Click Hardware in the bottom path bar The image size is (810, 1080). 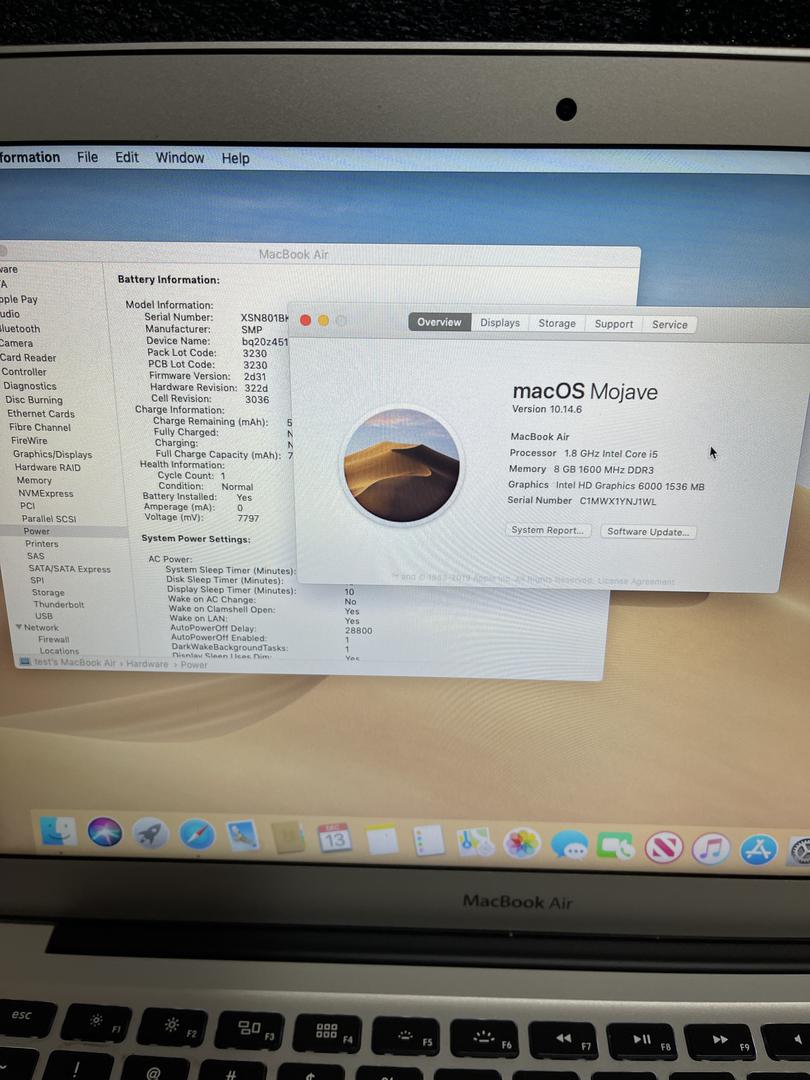tap(147, 664)
